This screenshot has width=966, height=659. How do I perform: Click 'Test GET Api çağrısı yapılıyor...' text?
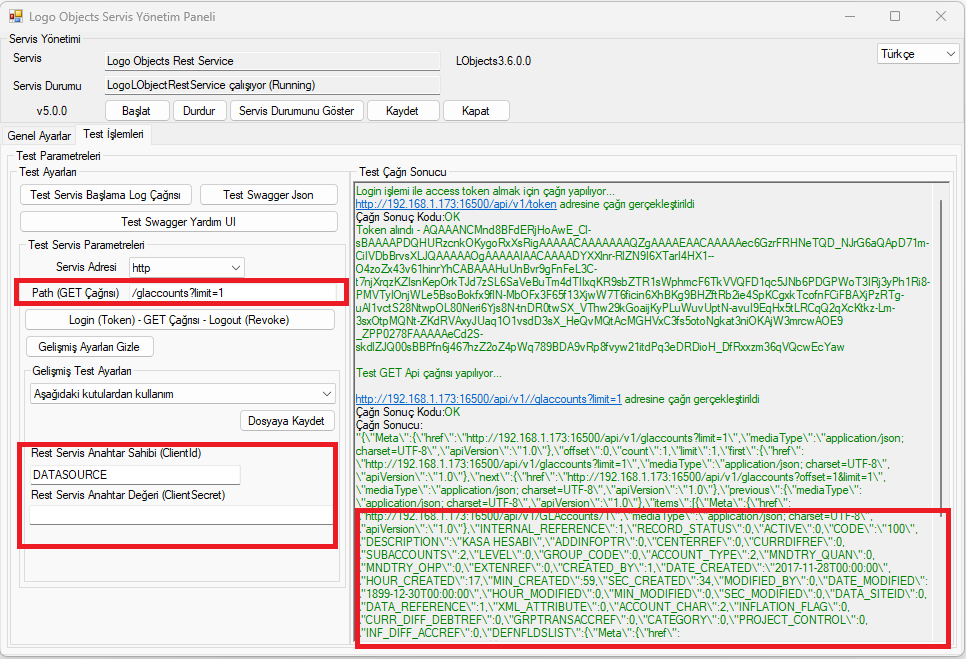(429, 373)
